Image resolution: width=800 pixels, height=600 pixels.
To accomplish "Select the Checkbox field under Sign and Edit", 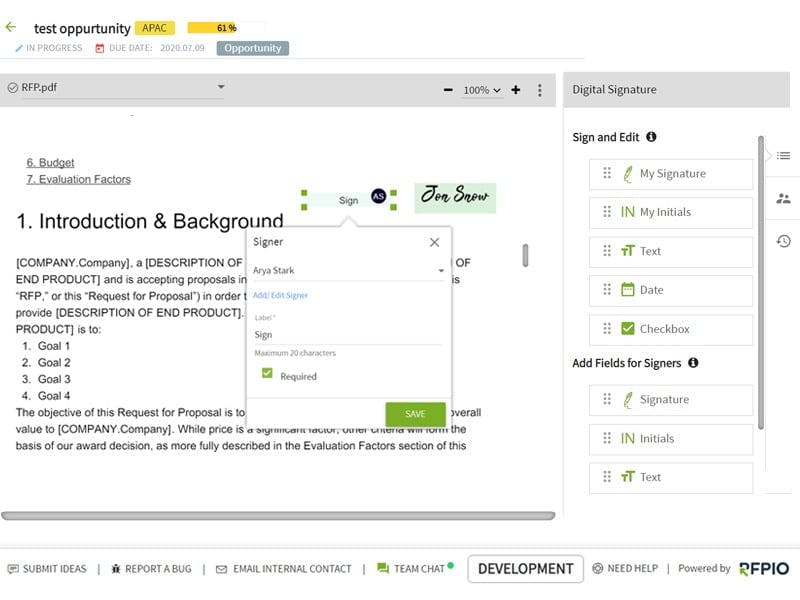I will click(671, 329).
